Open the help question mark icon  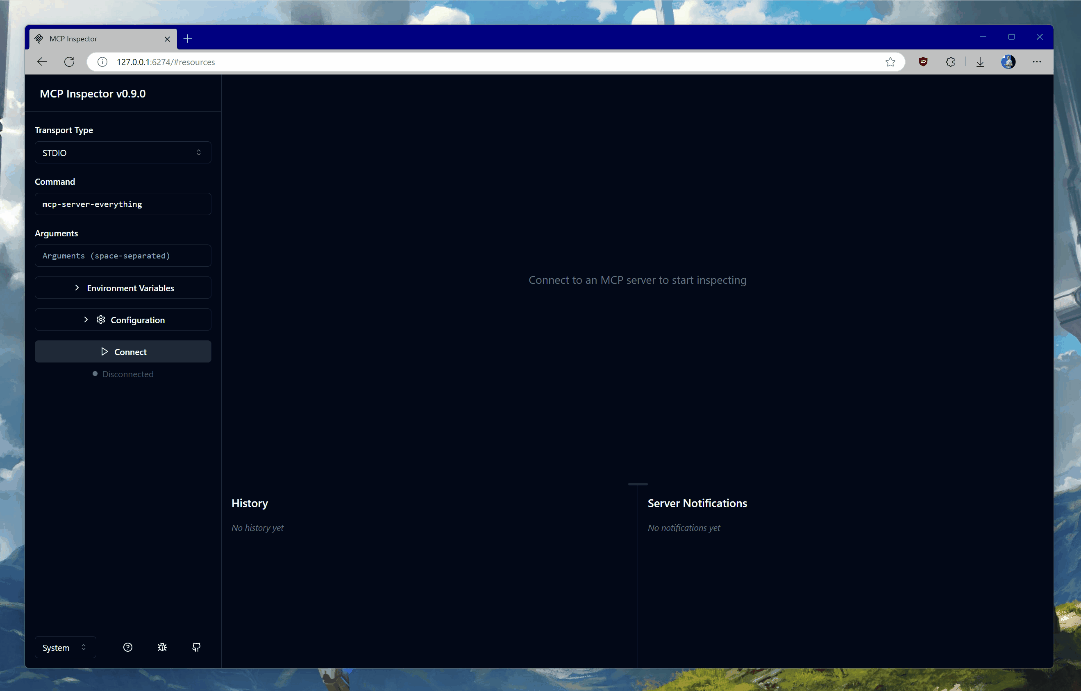(127, 647)
